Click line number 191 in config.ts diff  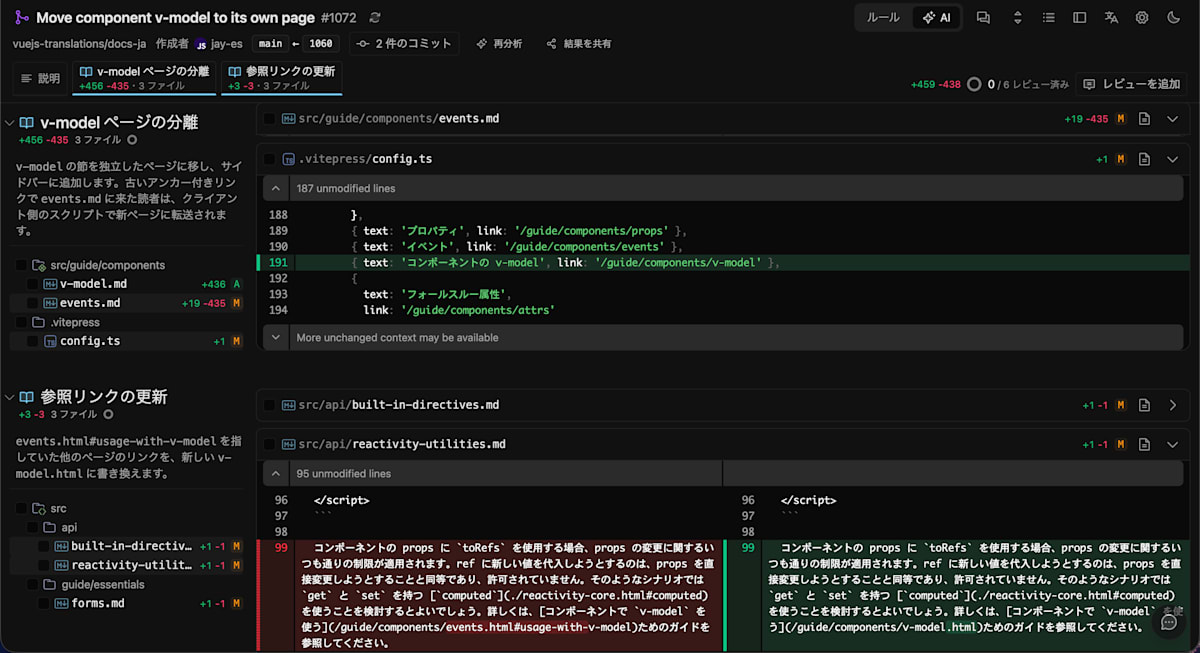pos(278,262)
